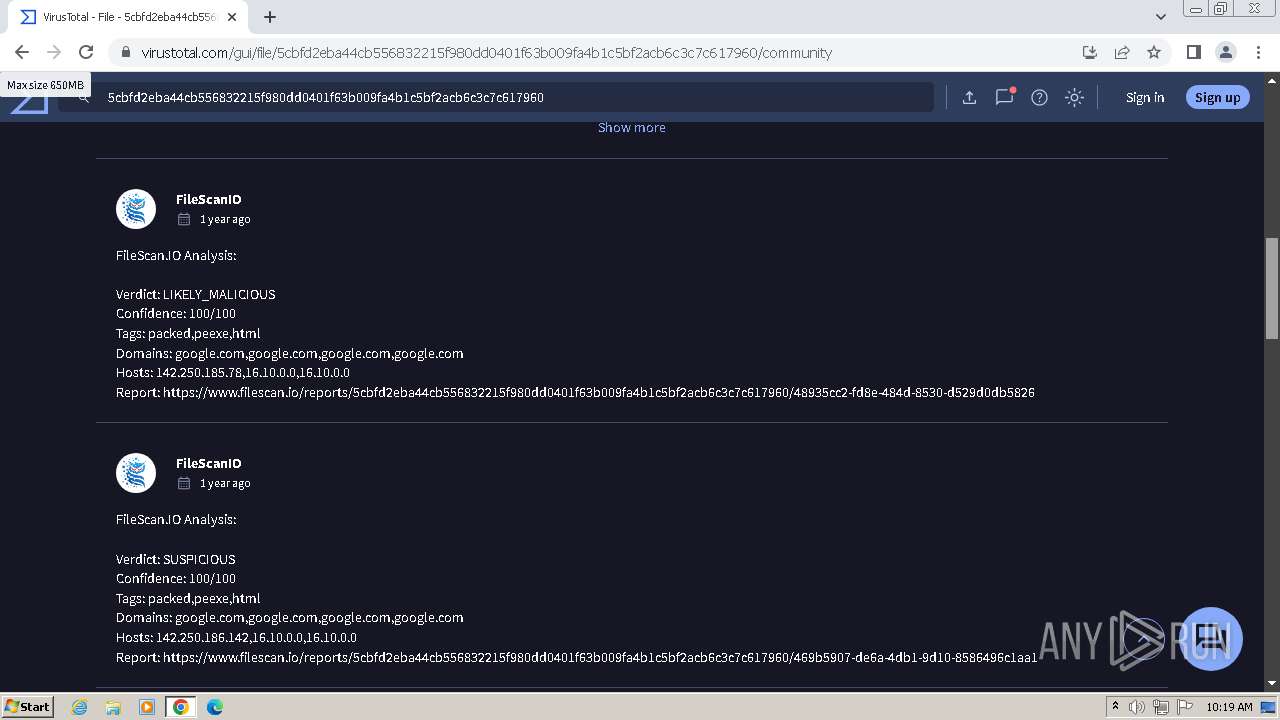Open the Windows Start menu
1280x720 pixels.
(x=27, y=706)
